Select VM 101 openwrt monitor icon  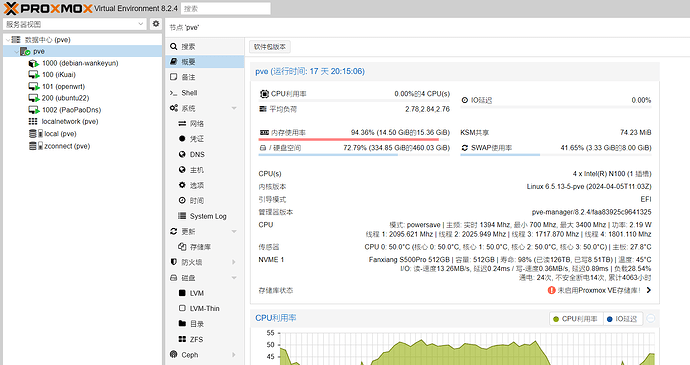(33, 87)
